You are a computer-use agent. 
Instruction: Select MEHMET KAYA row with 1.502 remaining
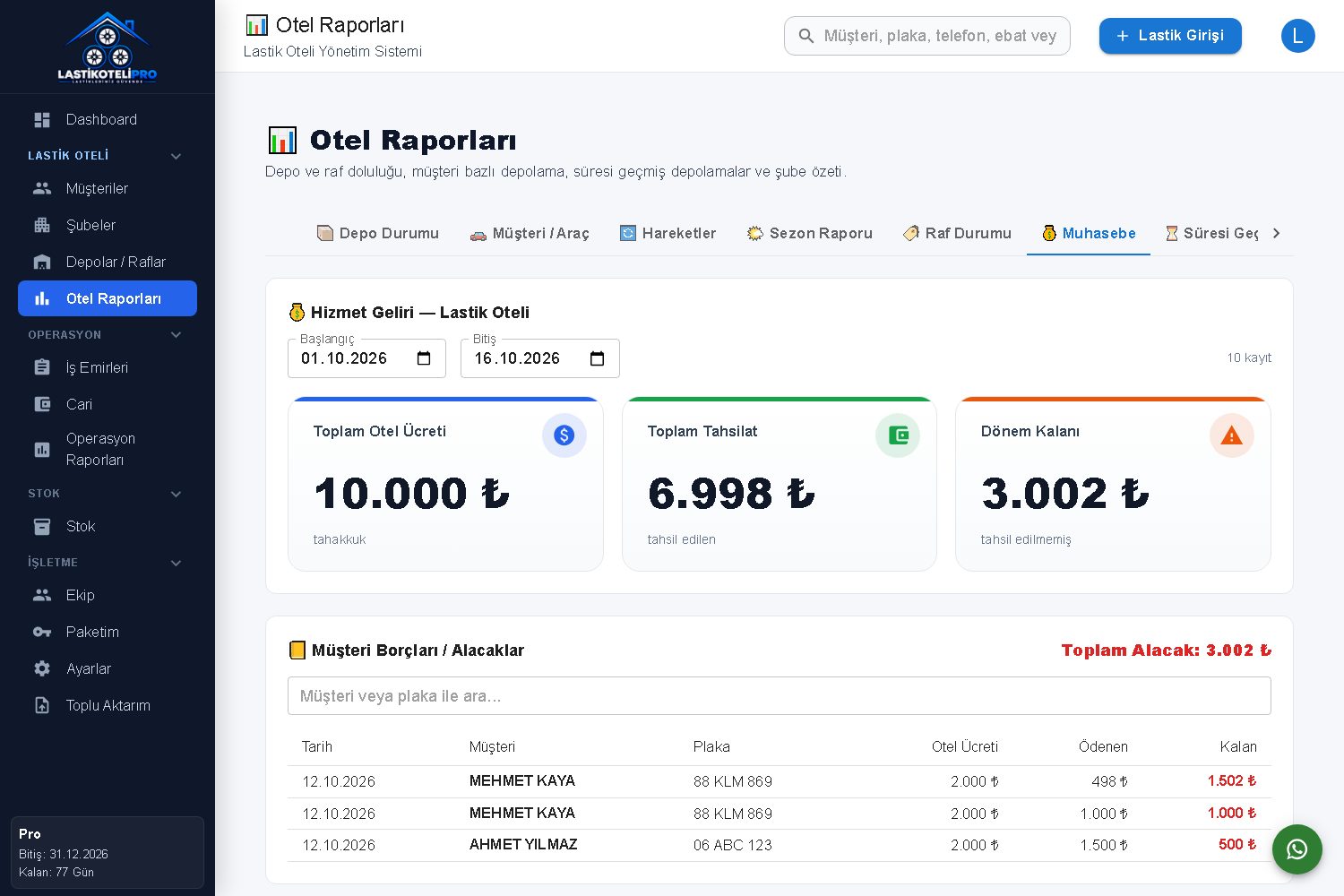coord(780,781)
